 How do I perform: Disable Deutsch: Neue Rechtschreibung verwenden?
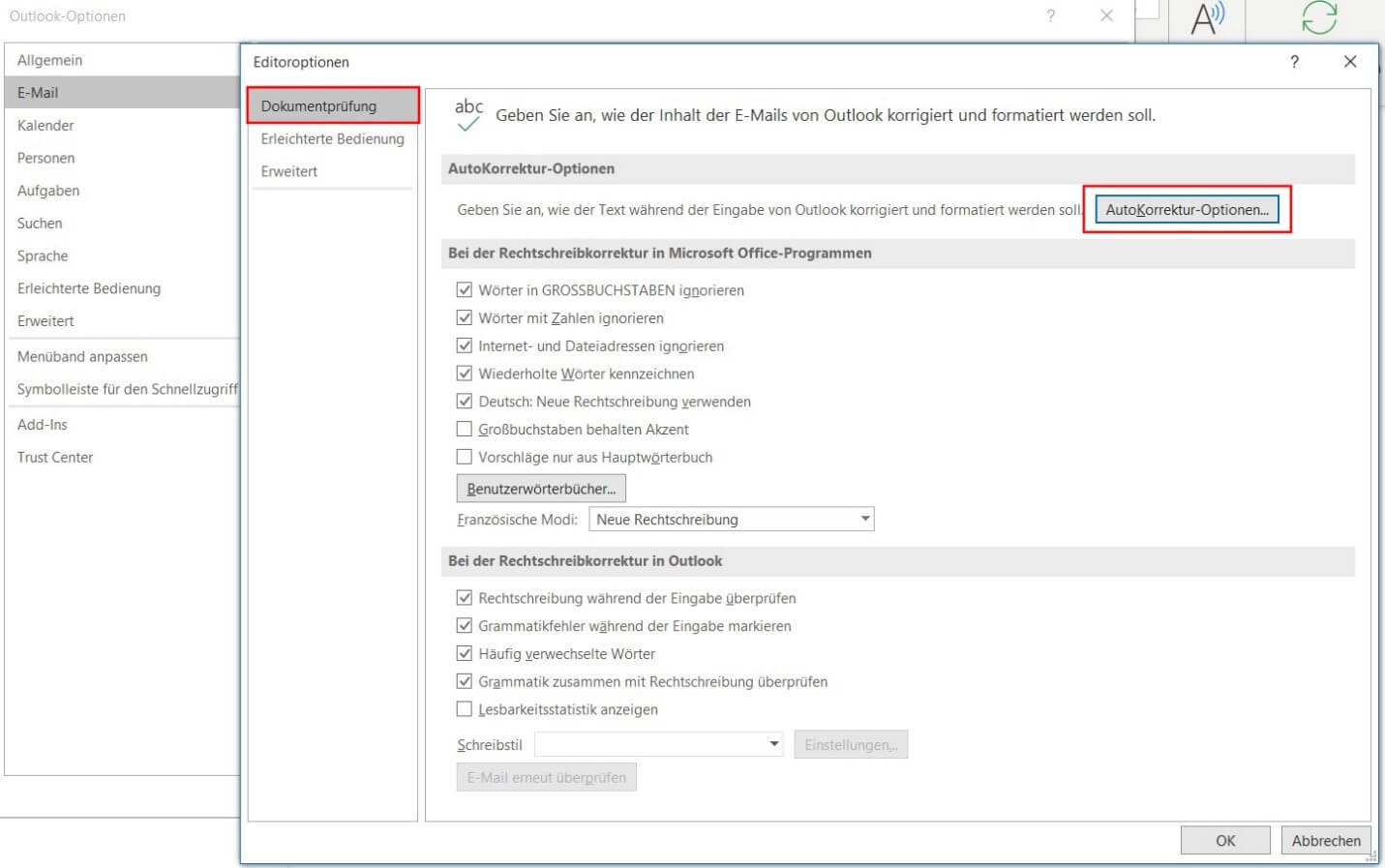click(465, 401)
